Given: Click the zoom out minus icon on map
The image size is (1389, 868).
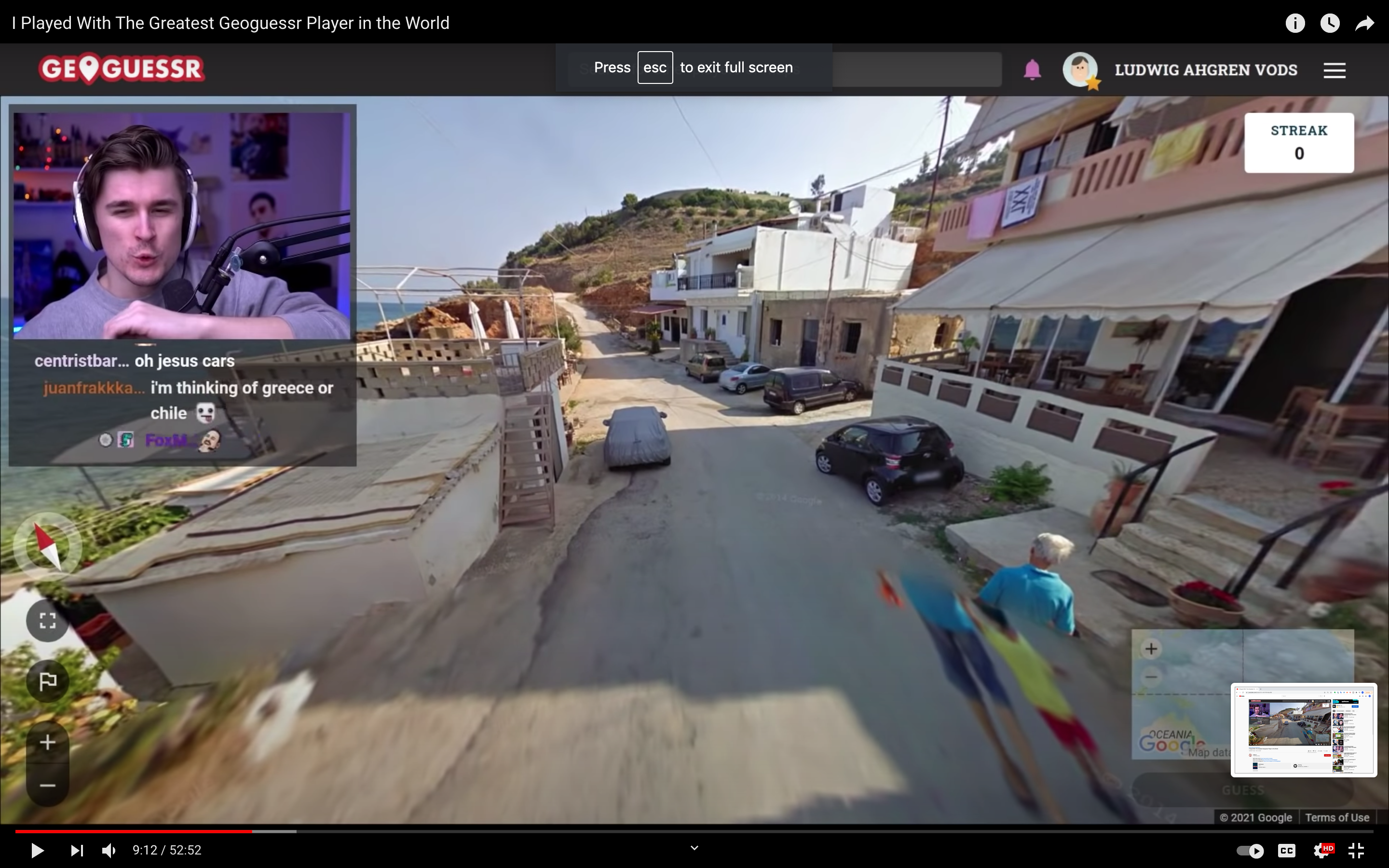Looking at the screenshot, I should pos(1151,676).
